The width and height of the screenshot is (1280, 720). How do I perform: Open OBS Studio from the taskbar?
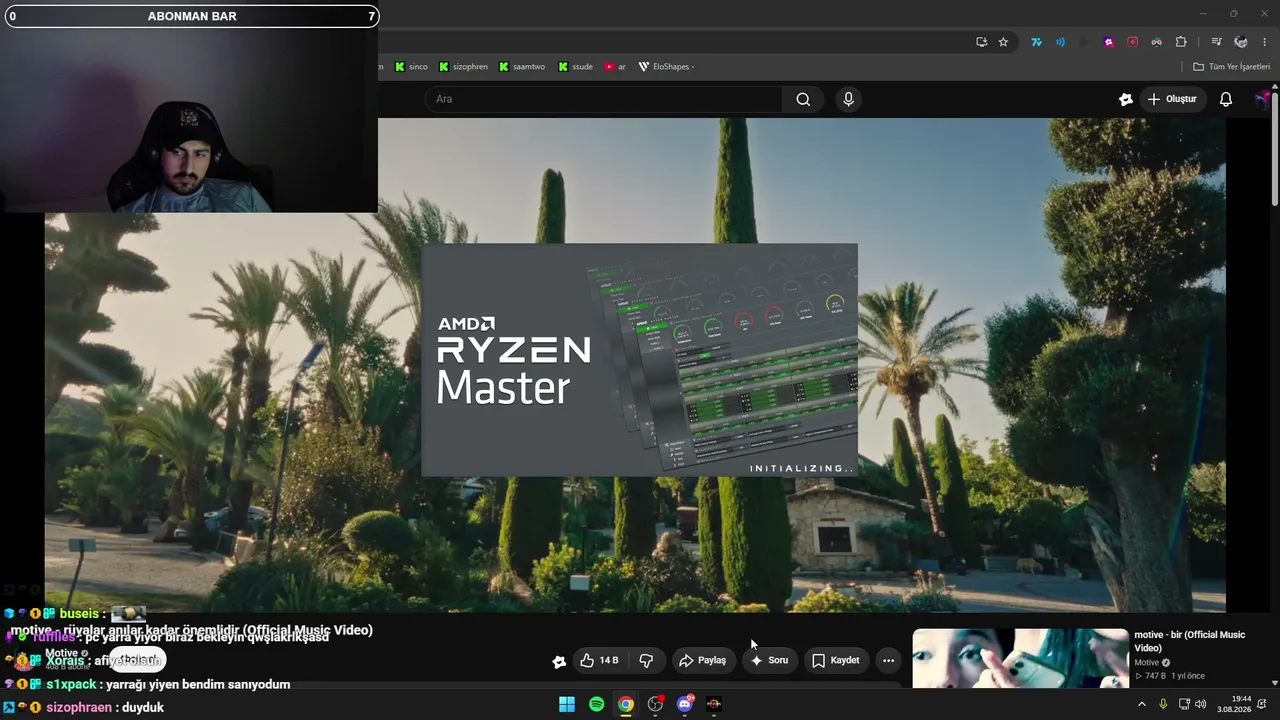coord(655,704)
